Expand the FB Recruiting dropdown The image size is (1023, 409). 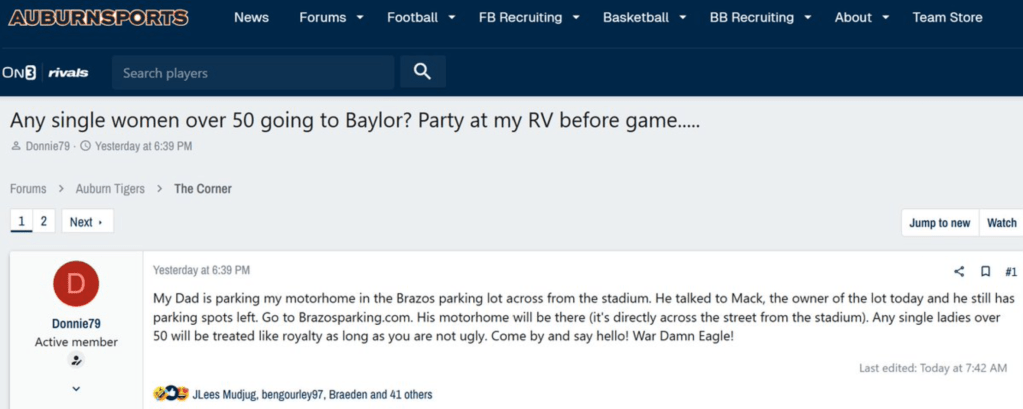(x=577, y=18)
